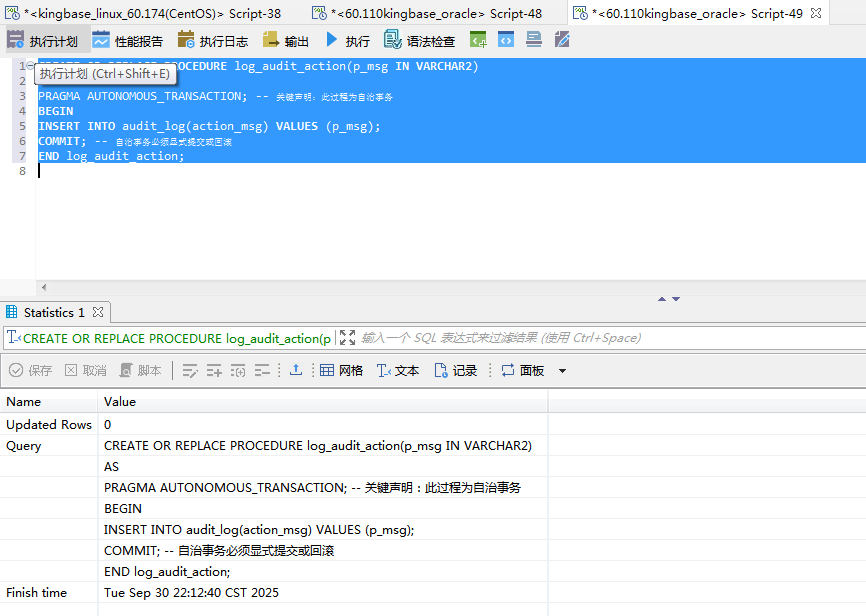Click the 执行计划 (explain plan) toolbar button

[x=42, y=41]
